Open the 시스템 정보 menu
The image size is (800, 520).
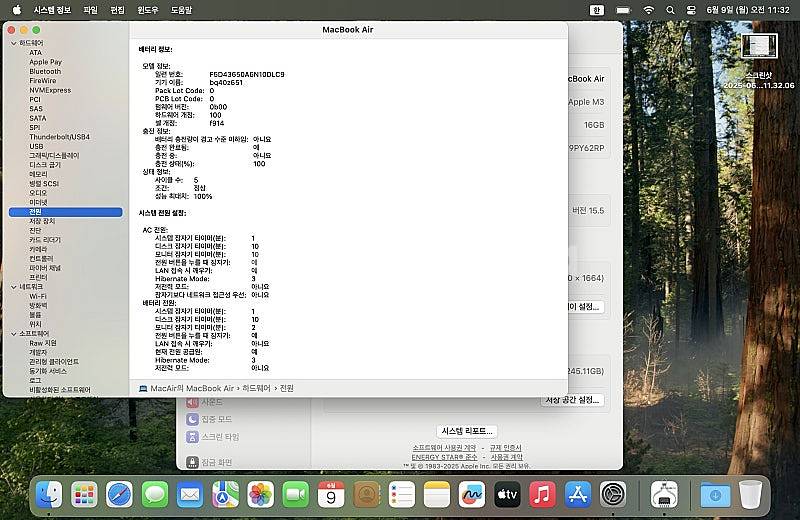(52, 10)
